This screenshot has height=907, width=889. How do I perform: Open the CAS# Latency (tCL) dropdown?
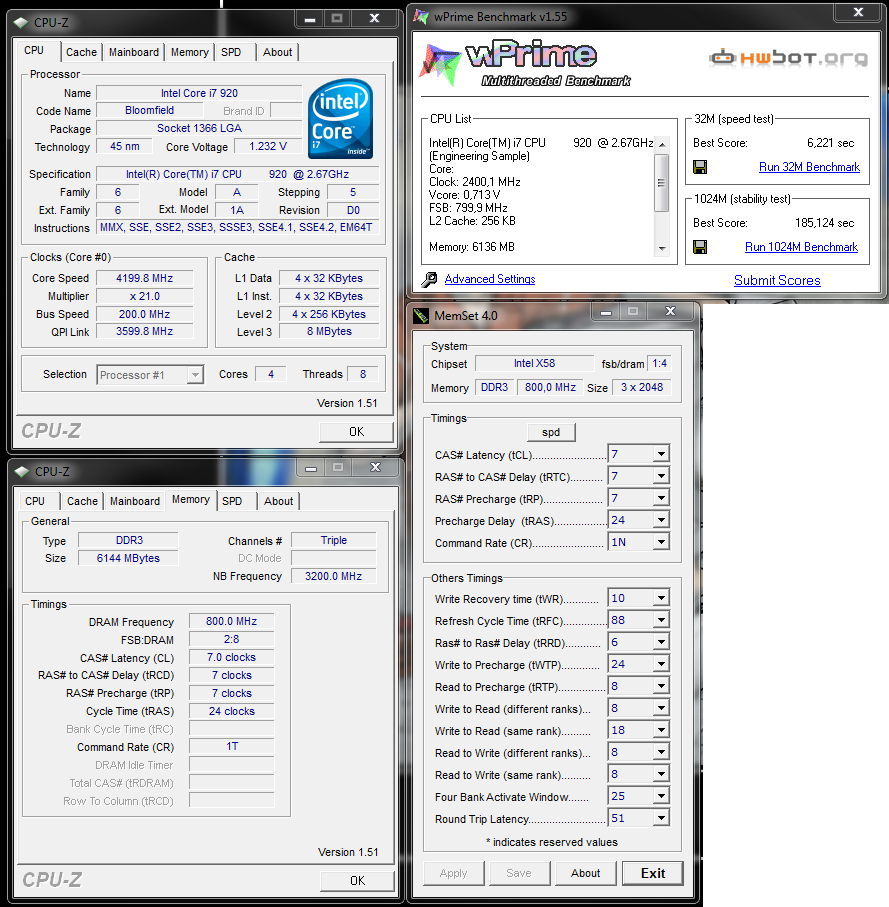661,454
